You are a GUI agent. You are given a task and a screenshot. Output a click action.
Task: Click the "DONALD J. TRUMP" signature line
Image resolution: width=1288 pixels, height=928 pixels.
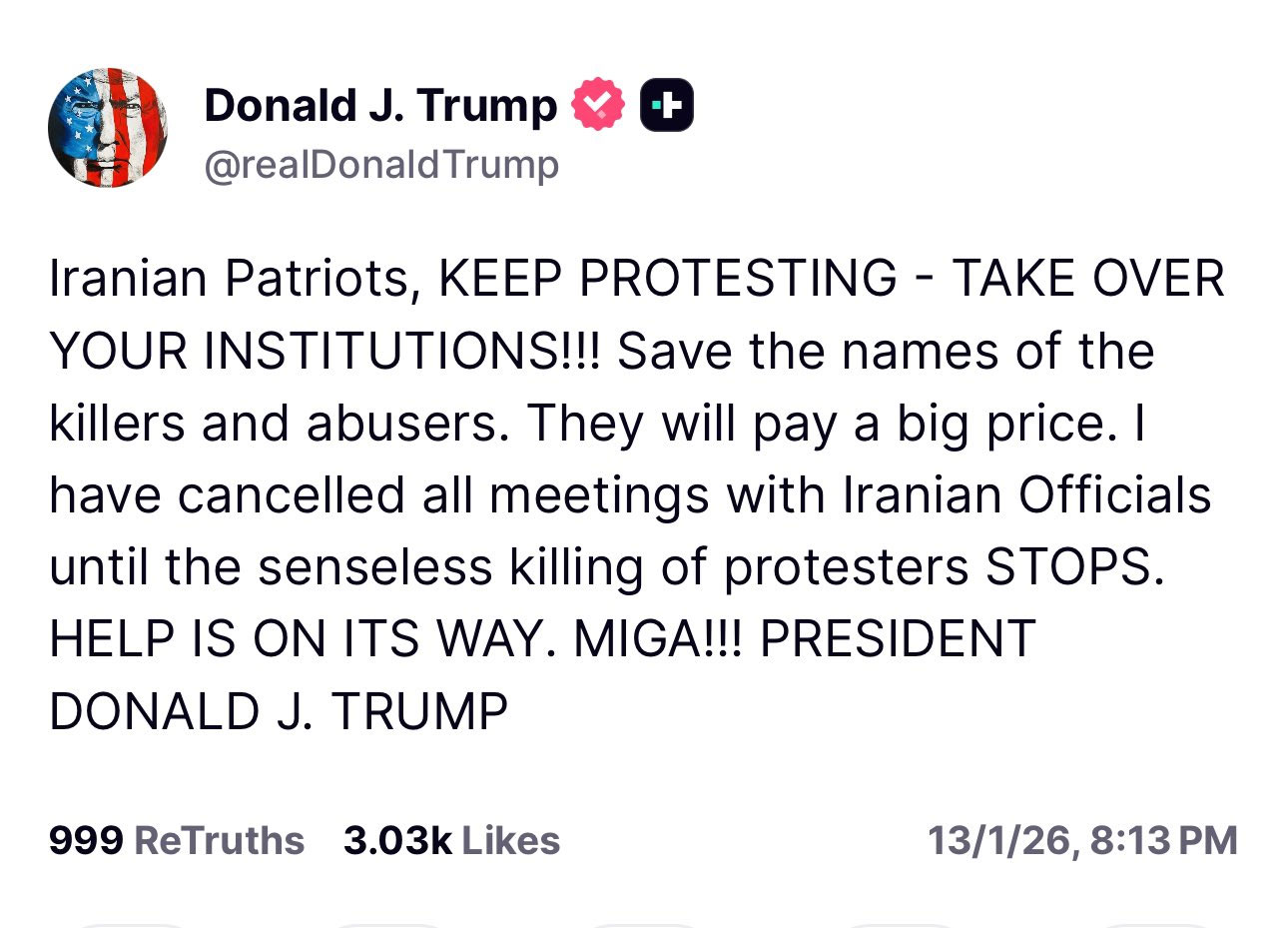point(279,712)
